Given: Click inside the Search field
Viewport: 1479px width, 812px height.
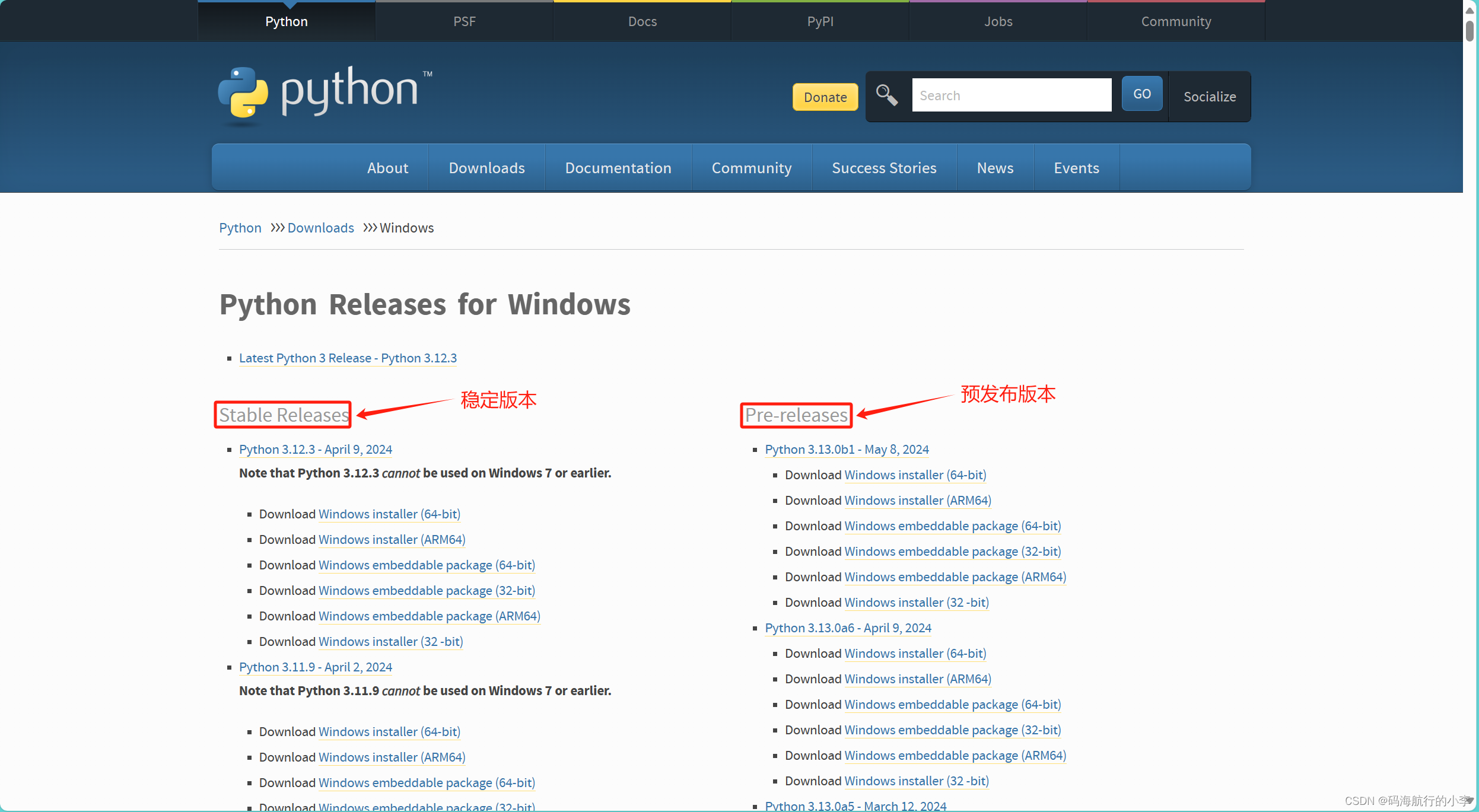Looking at the screenshot, I should (1010, 95).
